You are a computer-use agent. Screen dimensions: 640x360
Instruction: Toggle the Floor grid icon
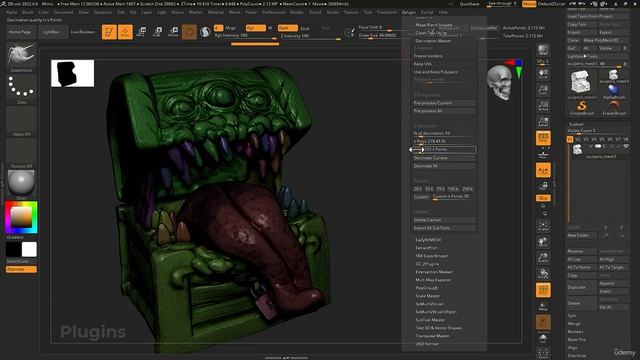(x=543, y=154)
